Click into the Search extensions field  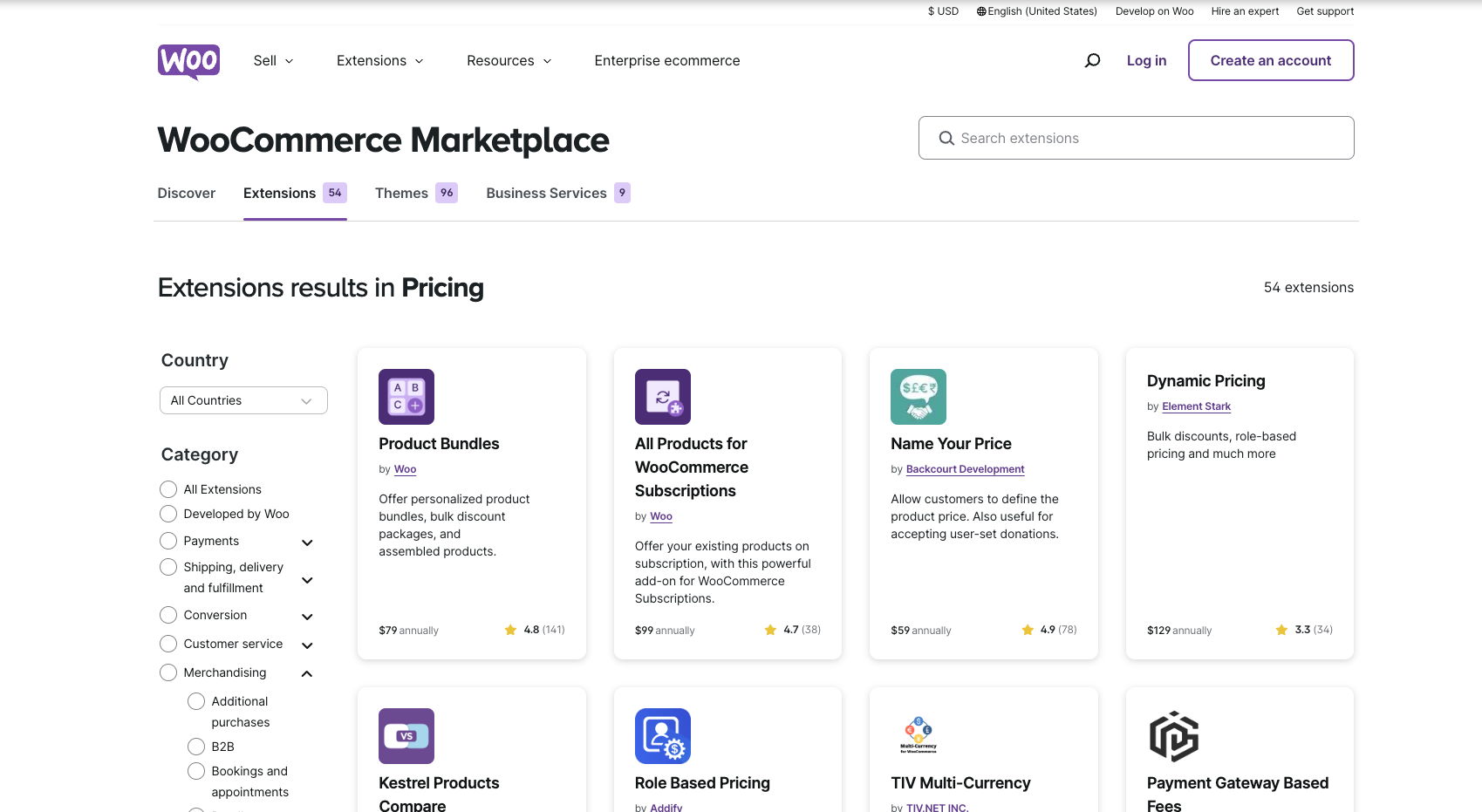1136,138
